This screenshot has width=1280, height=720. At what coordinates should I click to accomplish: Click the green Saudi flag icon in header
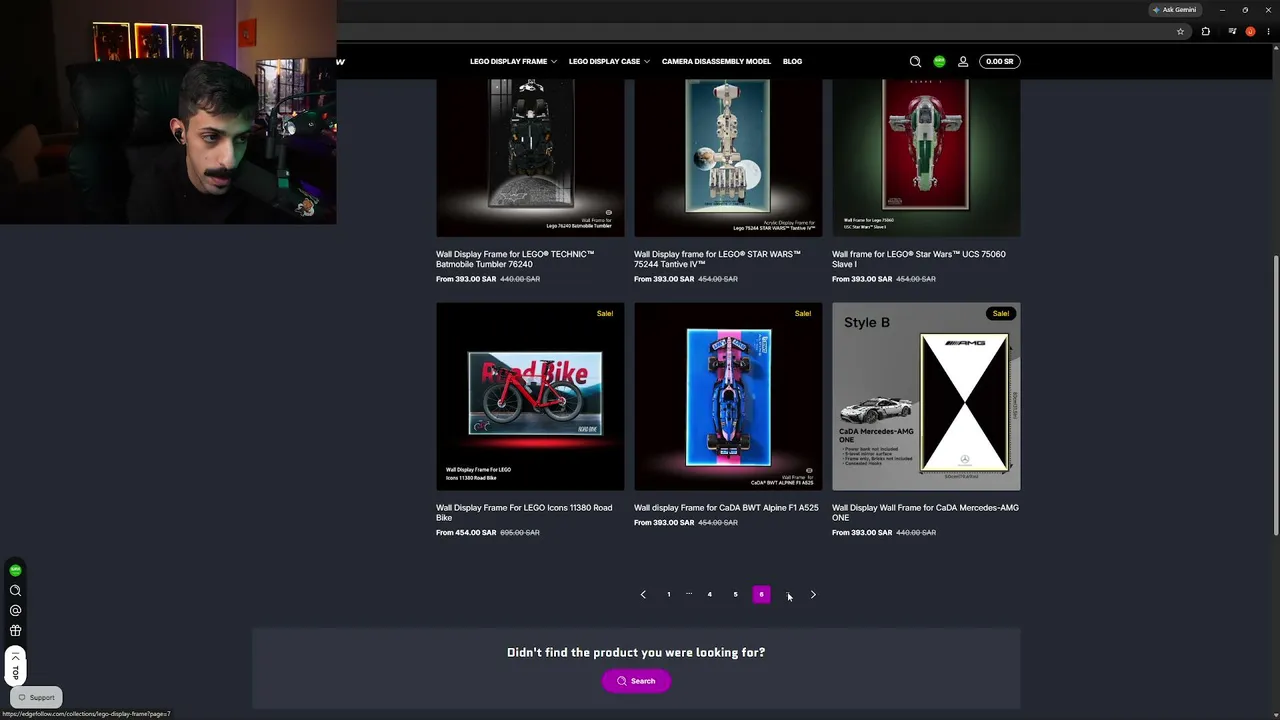pos(939,61)
